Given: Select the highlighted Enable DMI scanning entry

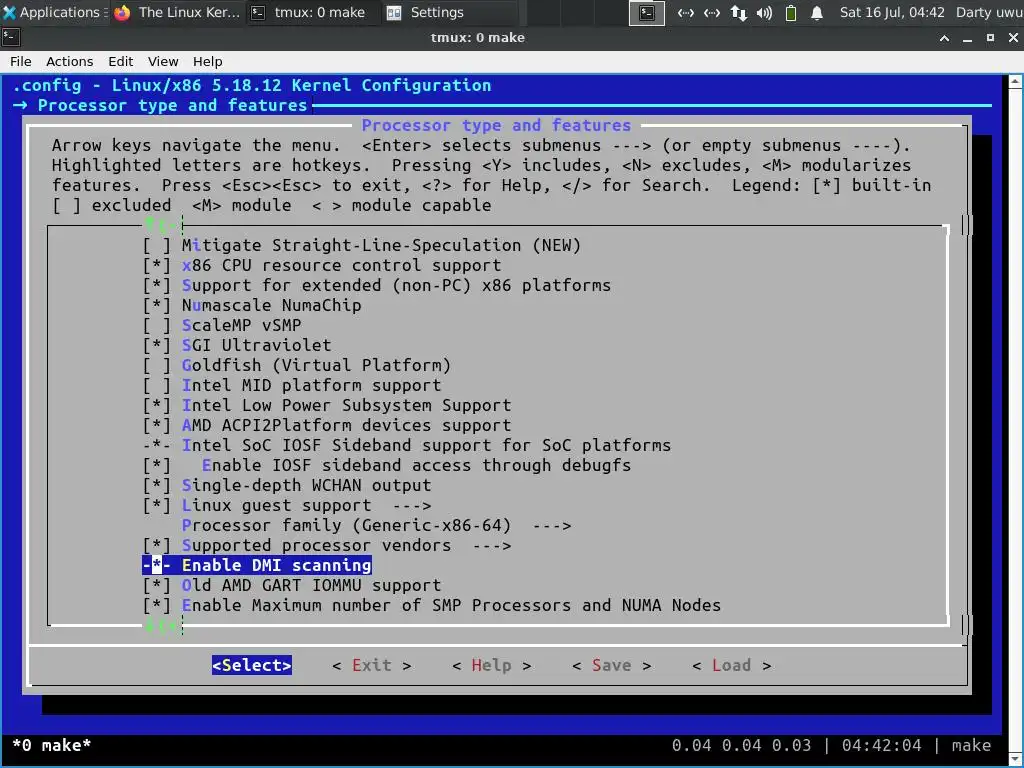Looking at the screenshot, I should pyautogui.click(x=257, y=566).
